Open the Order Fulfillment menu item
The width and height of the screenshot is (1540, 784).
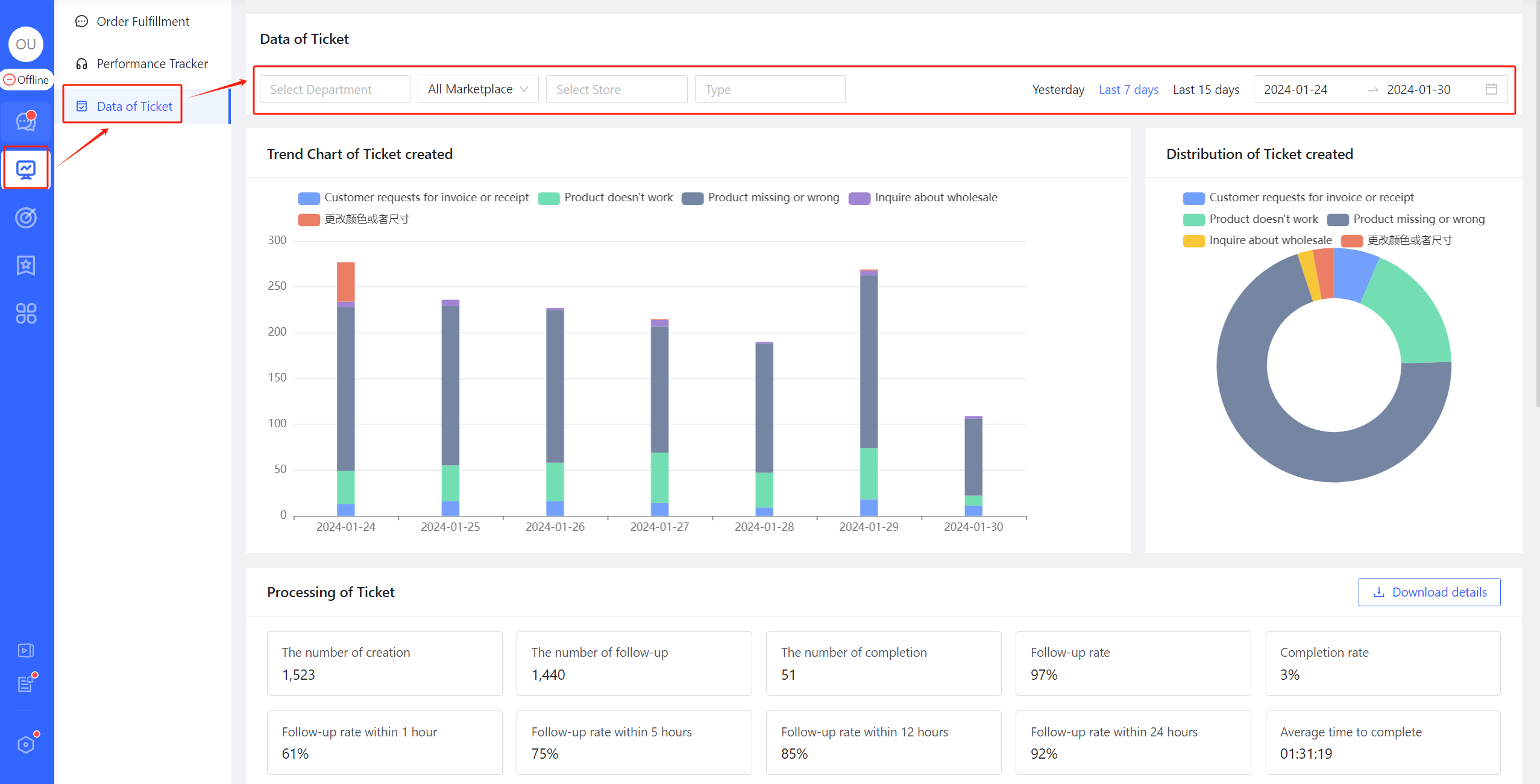[143, 22]
